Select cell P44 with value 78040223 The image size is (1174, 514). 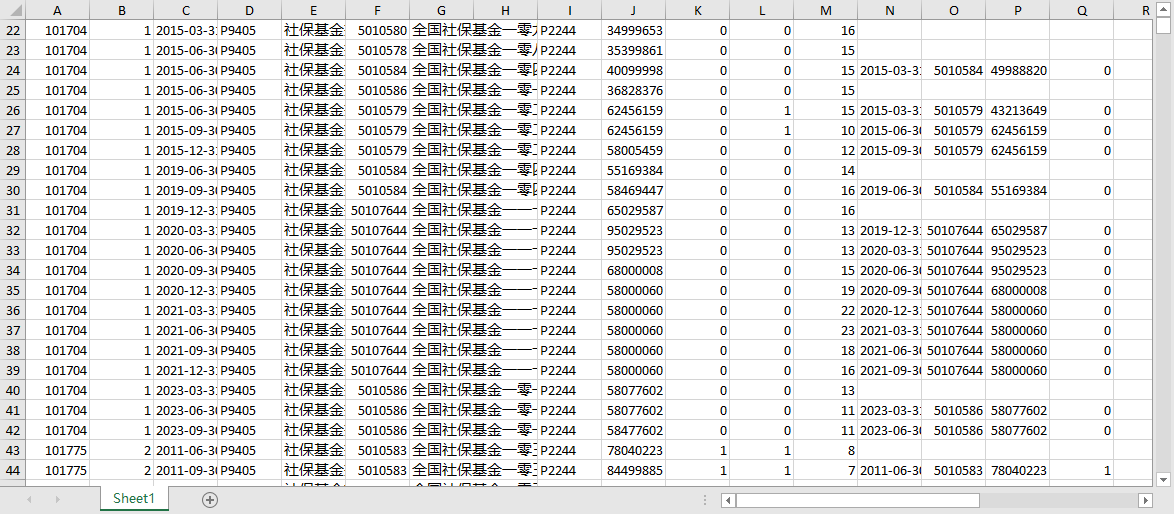(1018, 471)
